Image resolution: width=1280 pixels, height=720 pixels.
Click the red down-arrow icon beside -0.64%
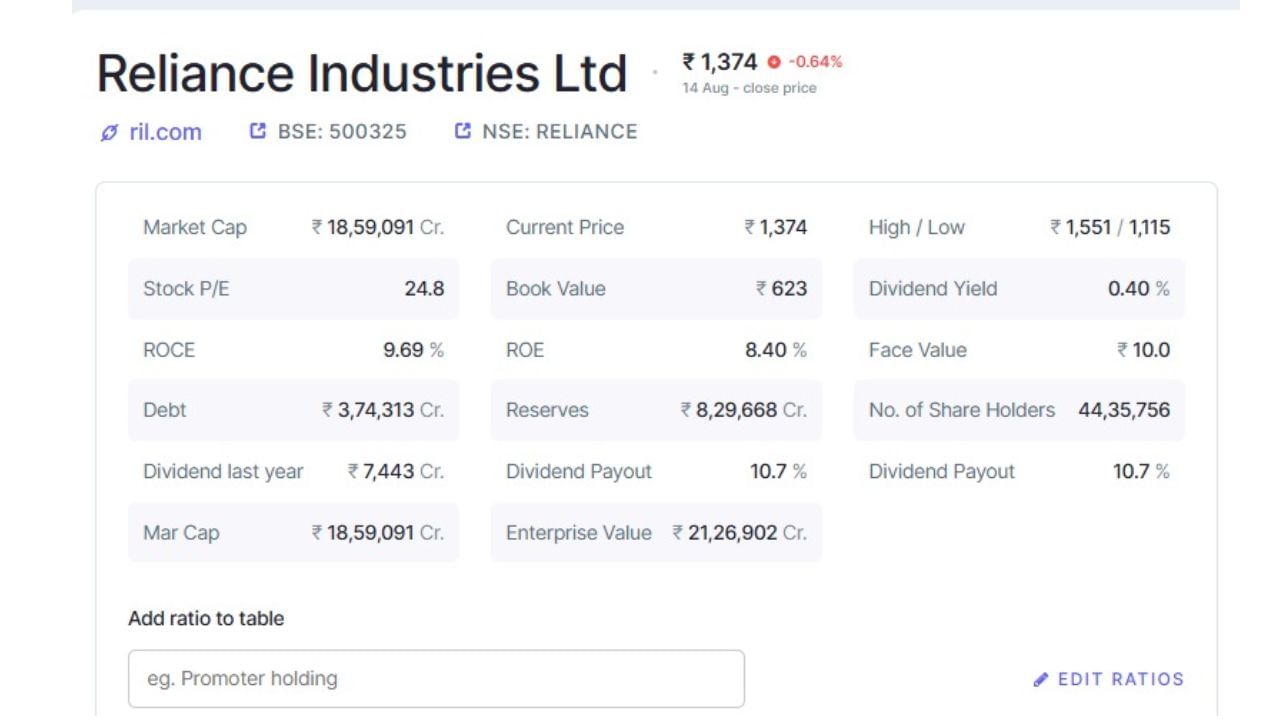click(x=772, y=62)
